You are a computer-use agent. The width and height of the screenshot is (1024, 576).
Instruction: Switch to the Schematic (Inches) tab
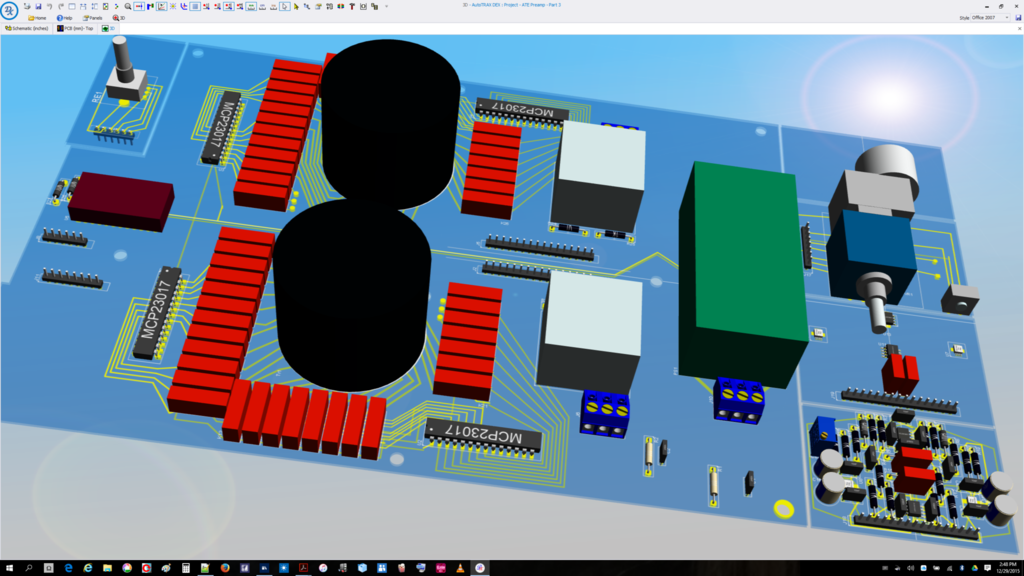[x=27, y=28]
